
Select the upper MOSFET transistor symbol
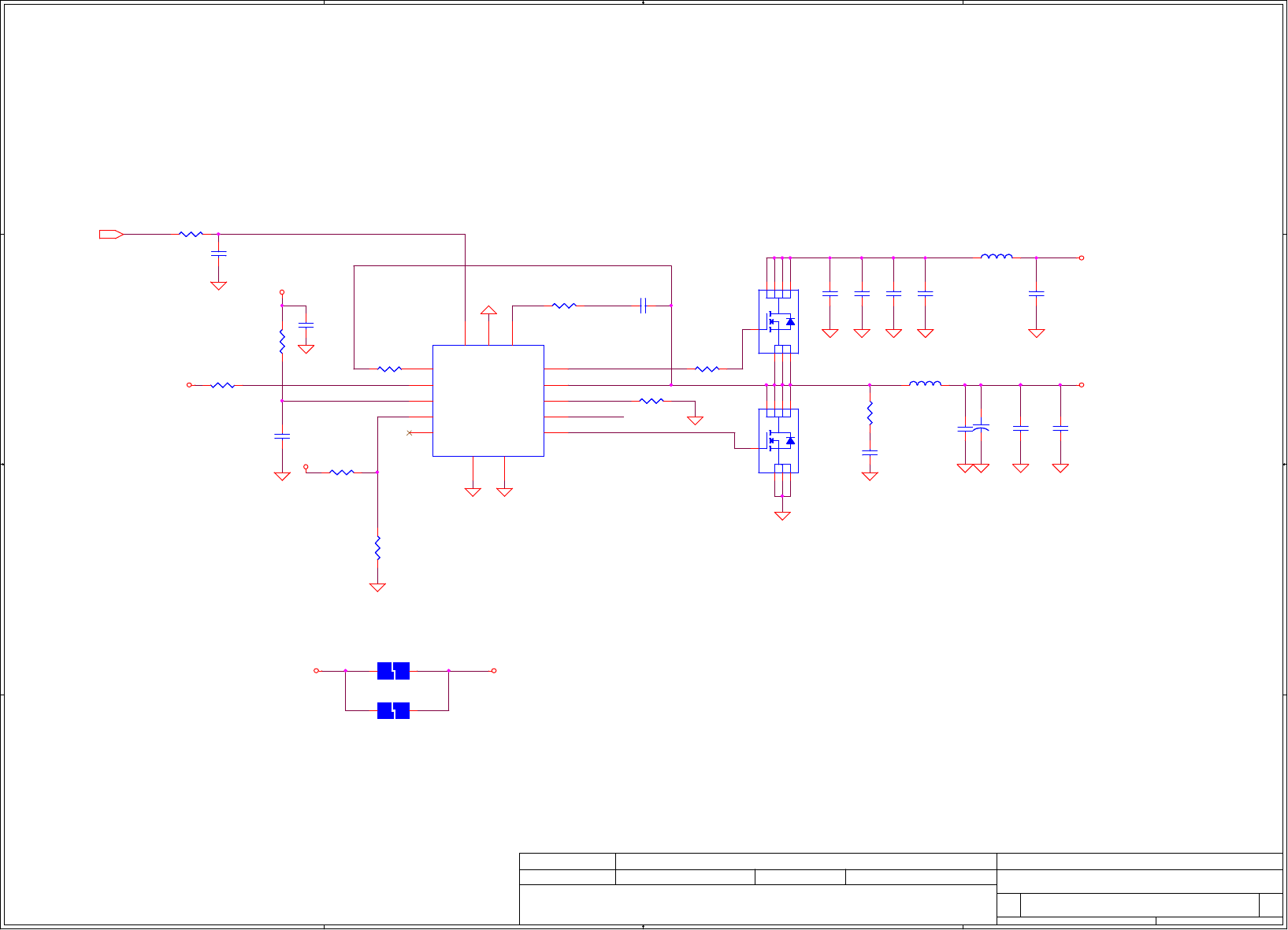click(778, 321)
